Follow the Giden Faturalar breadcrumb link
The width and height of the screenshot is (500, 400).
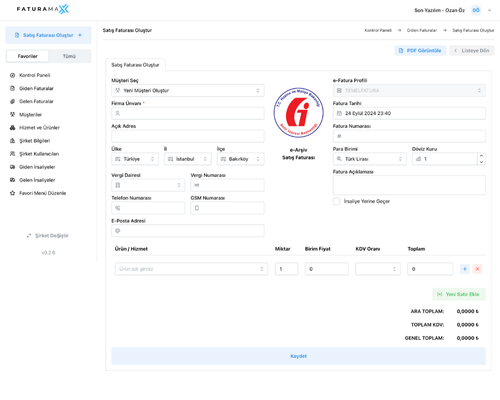pos(422,30)
